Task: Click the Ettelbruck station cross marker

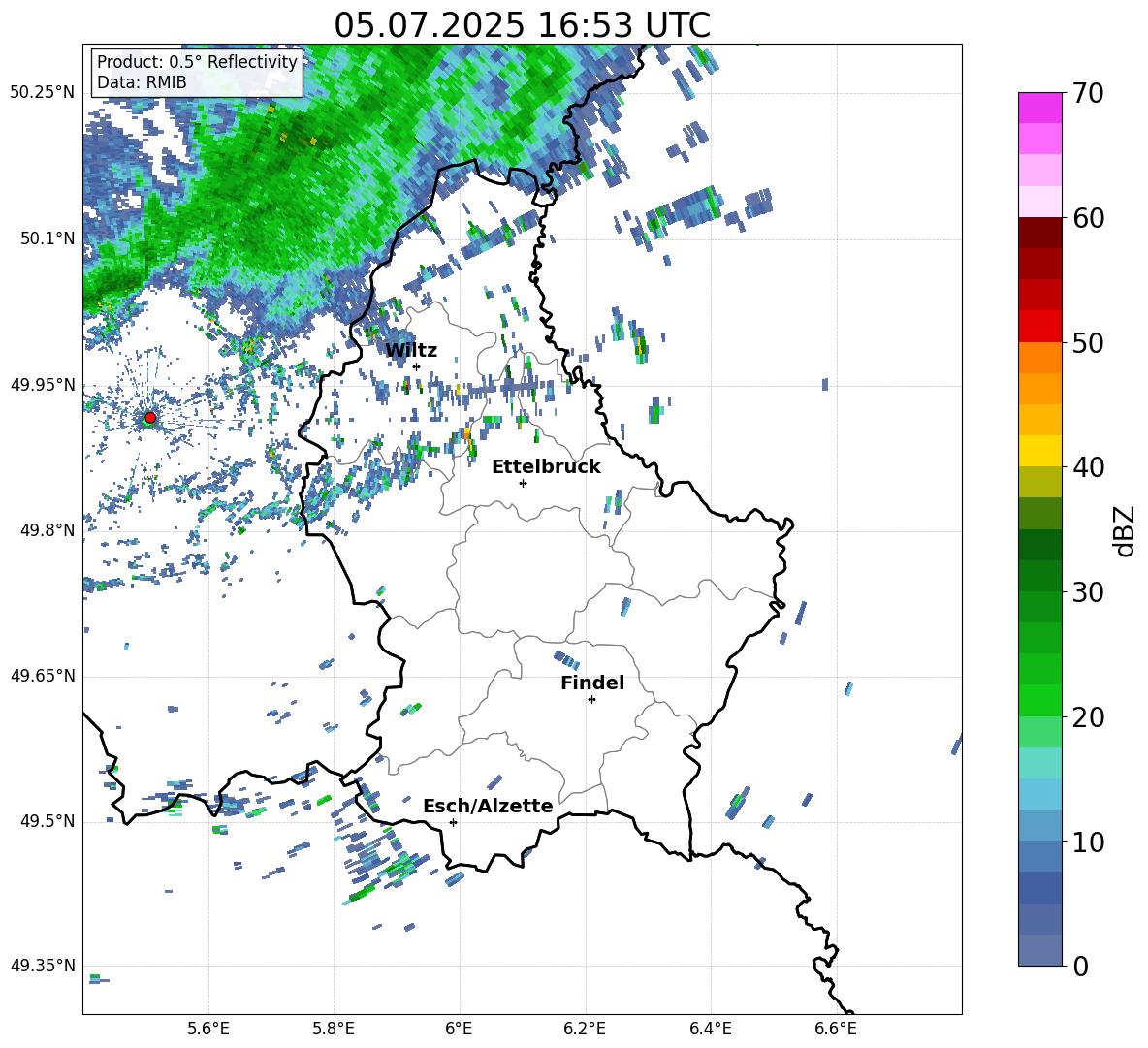Action: 523,483
